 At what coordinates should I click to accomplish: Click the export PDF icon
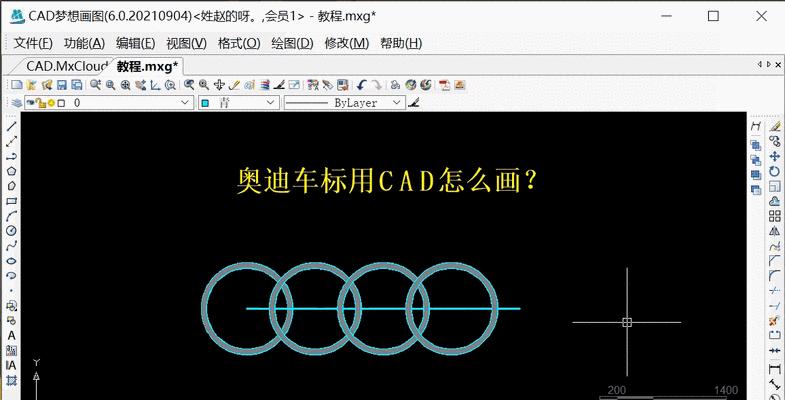(444, 85)
